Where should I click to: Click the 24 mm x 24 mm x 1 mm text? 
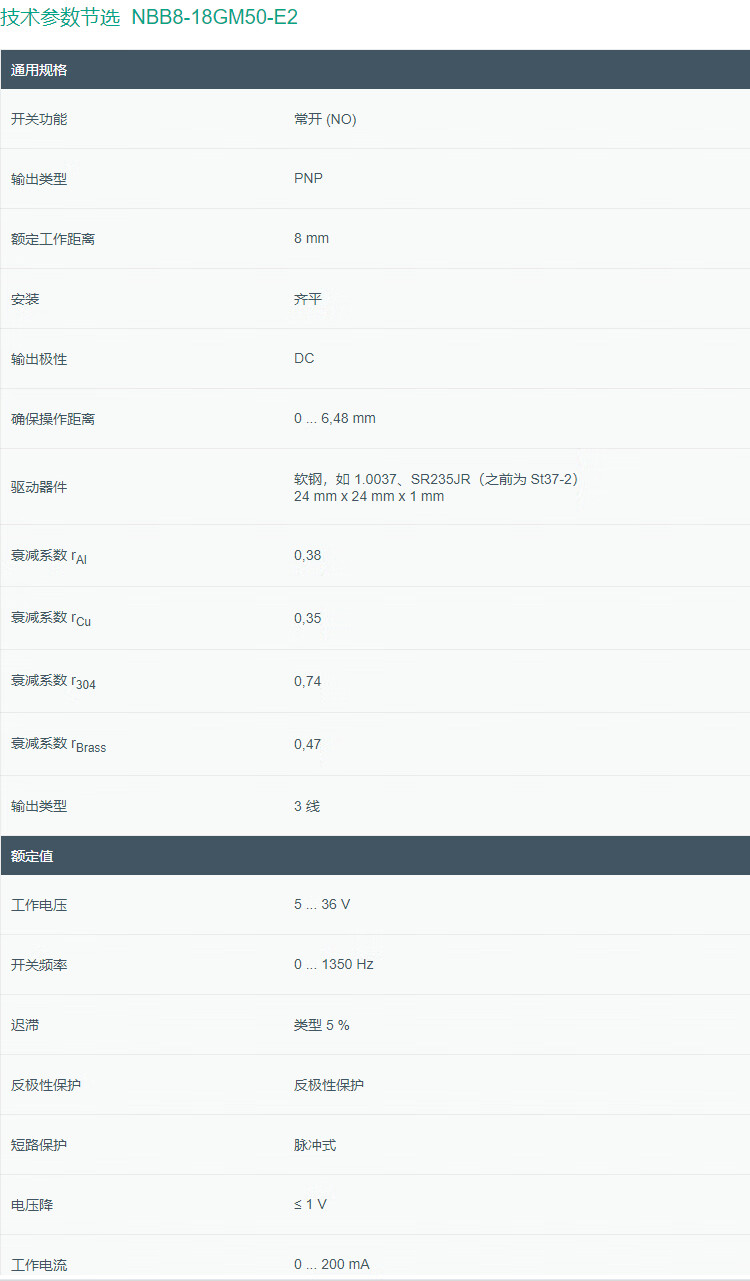[369, 496]
